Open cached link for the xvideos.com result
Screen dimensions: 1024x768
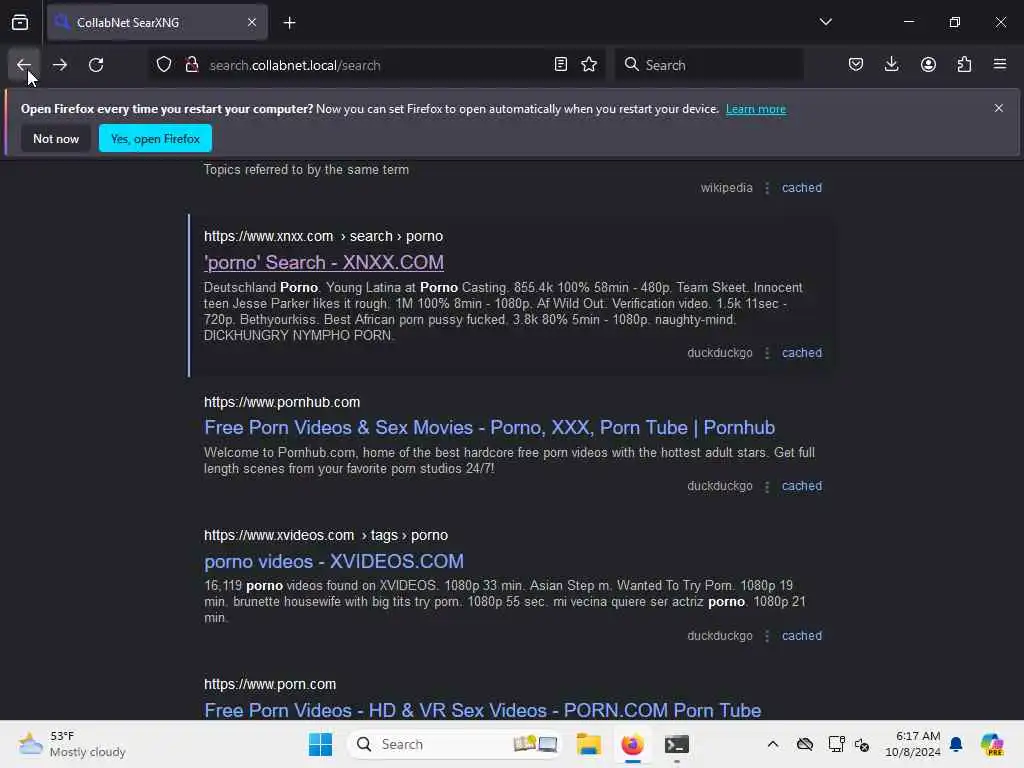coord(802,635)
